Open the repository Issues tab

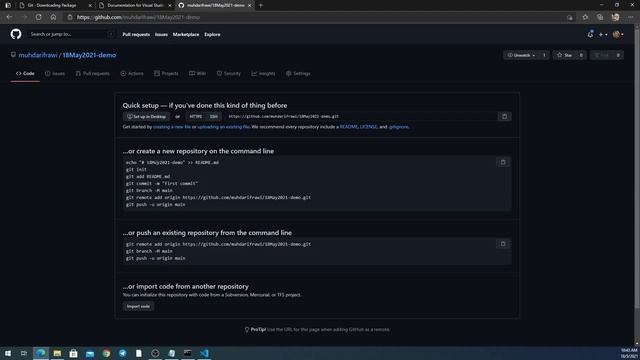coord(55,73)
